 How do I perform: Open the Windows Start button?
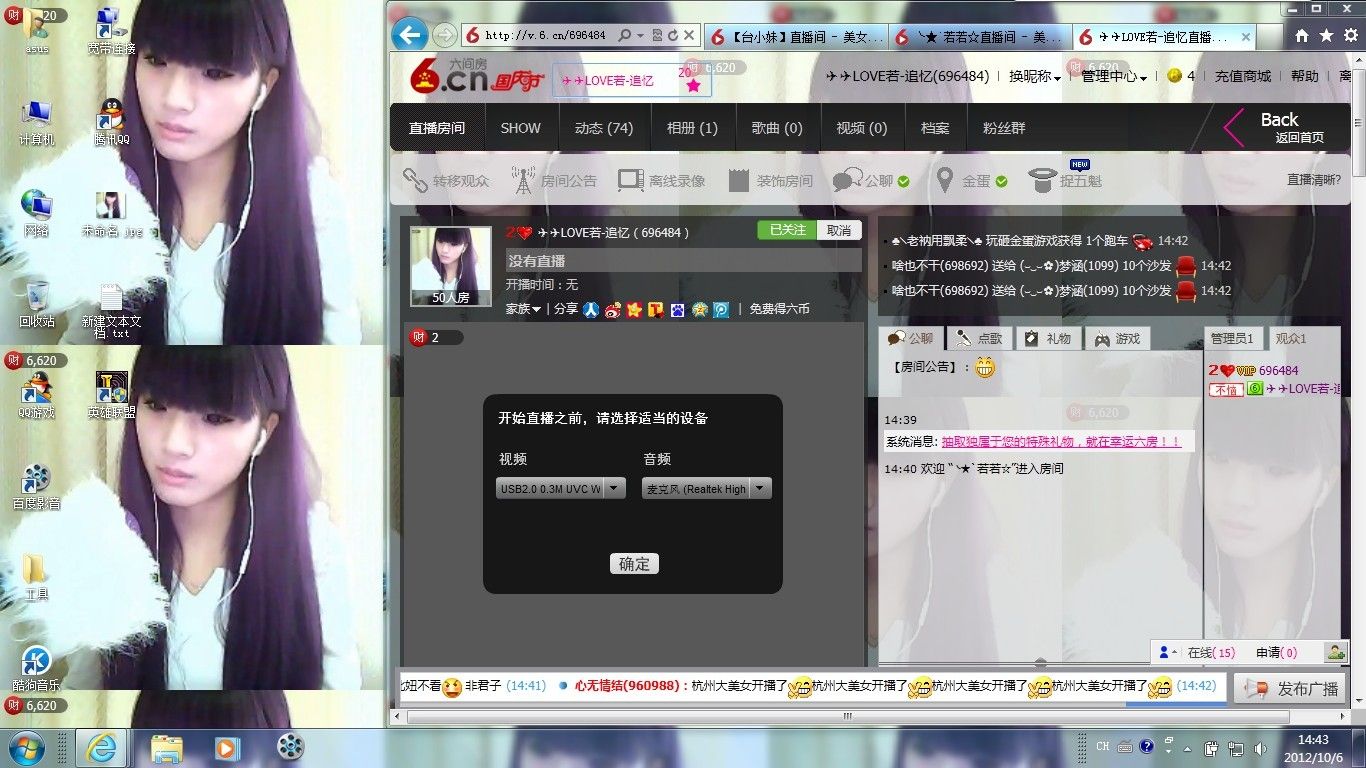coord(26,747)
